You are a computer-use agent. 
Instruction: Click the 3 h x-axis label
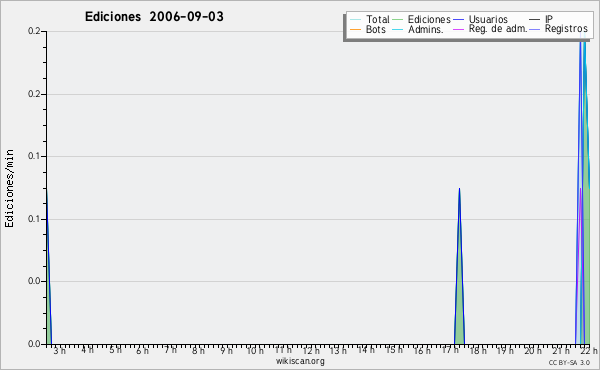(60, 351)
